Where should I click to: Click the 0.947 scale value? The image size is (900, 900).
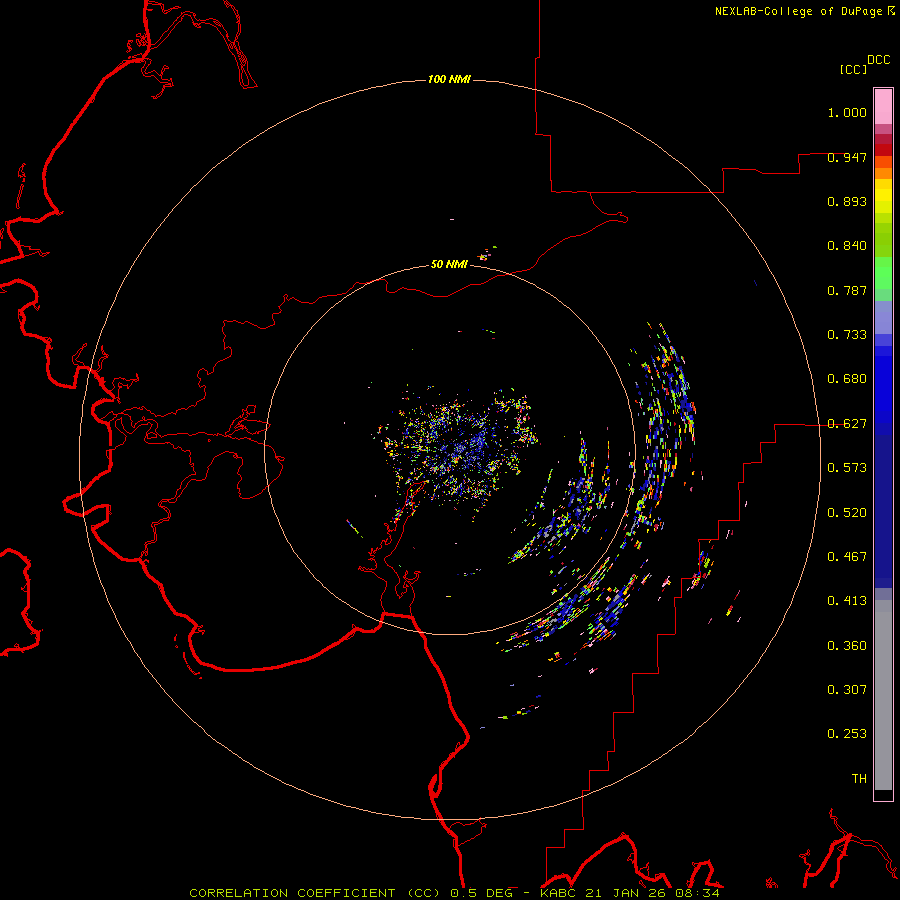(x=847, y=157)
